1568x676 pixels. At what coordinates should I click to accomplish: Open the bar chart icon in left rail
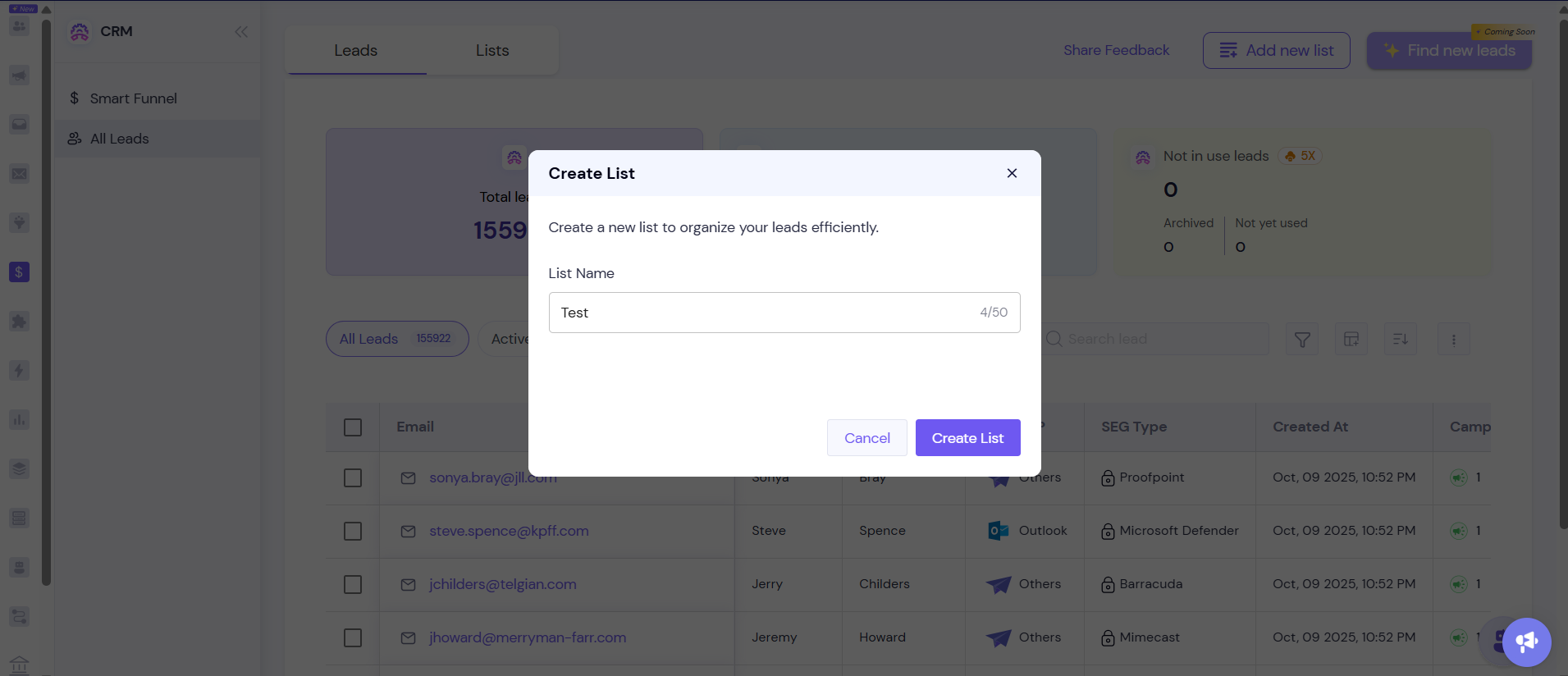tap(19, 419)
